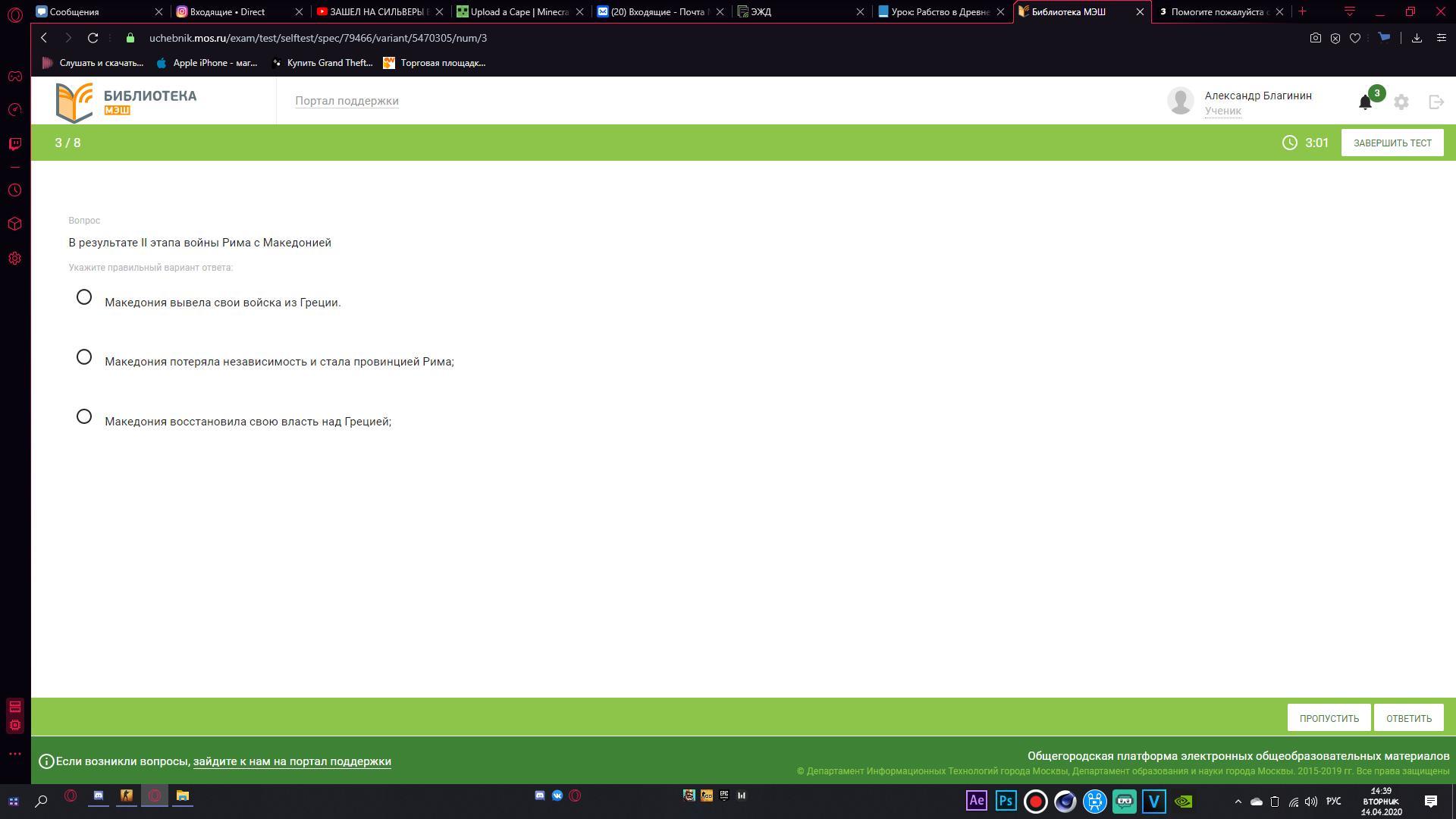Click the logout icon in header
This screenshot has height=819, width=1456.
[x=1436, y=102]
